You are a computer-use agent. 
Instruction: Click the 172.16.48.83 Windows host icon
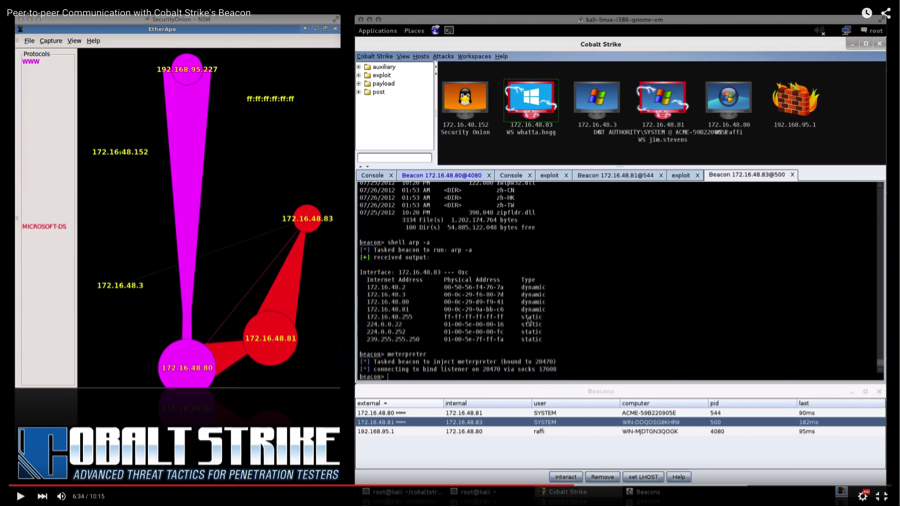coord(530,100)
